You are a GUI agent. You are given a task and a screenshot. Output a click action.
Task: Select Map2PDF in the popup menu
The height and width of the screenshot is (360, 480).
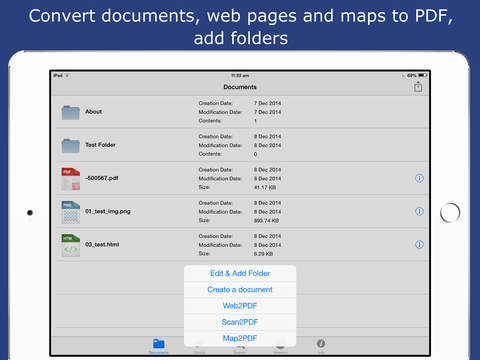240,338
